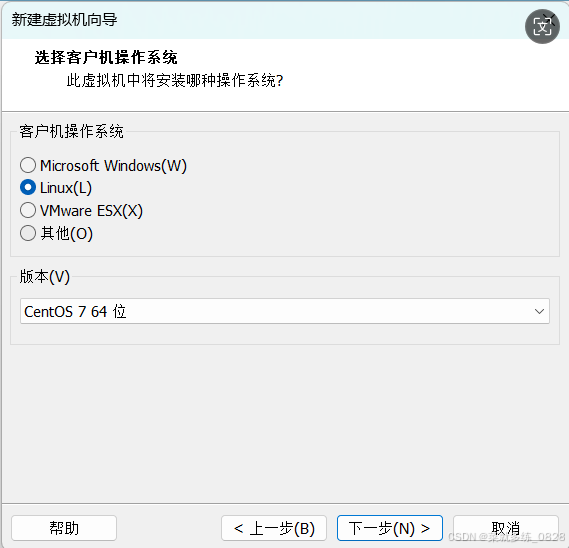The width and height of the screenshot is (569, 548).
Task: Proceed with the 下一步(N) button
Action: tap(390, 528)
